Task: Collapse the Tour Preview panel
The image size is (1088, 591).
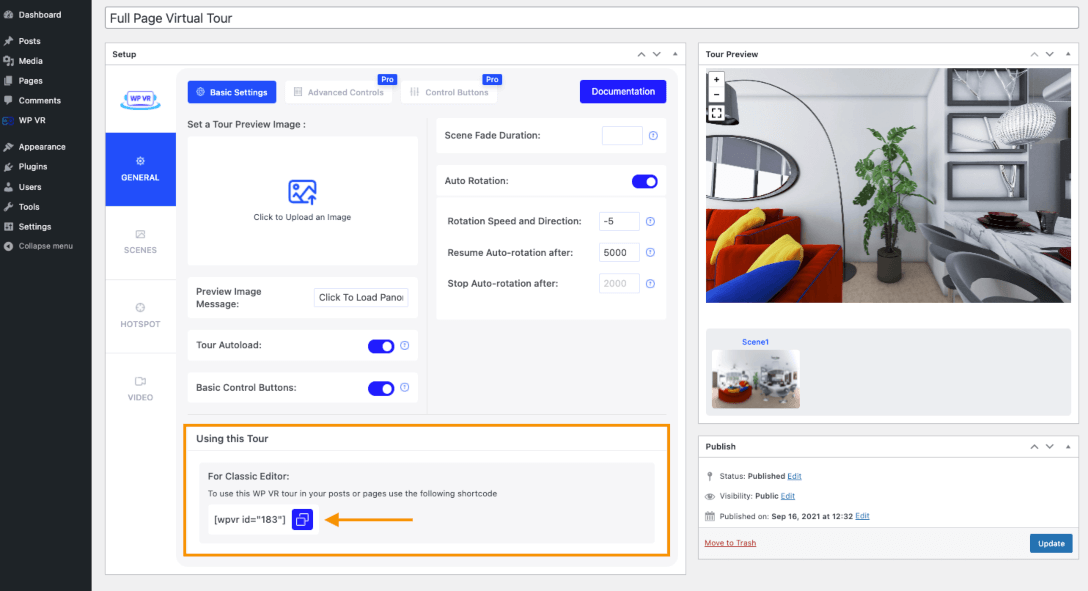Action: [x=1068, y=54]
